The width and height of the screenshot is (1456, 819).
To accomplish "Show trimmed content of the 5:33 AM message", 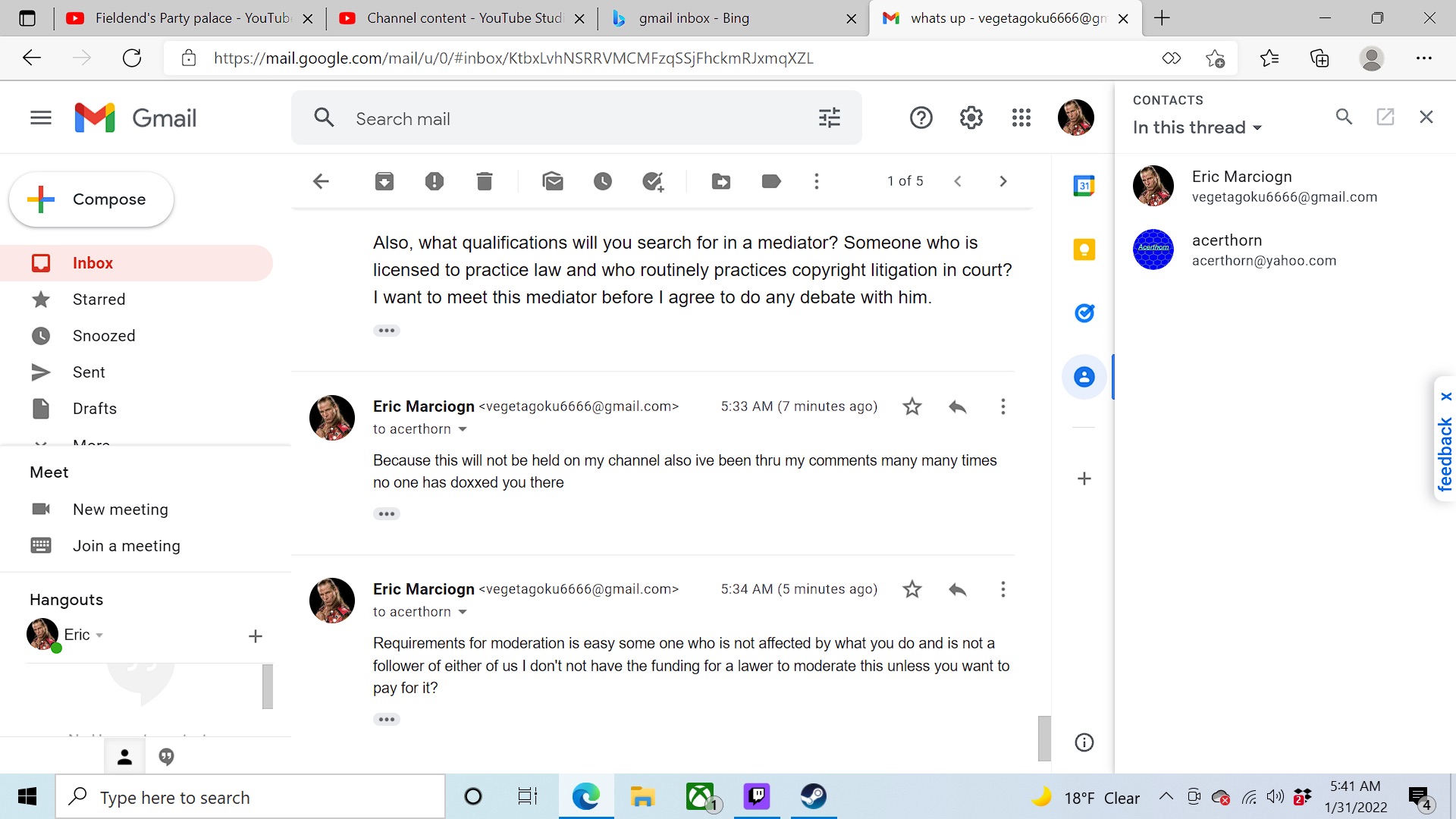I will tap(387, 514).
